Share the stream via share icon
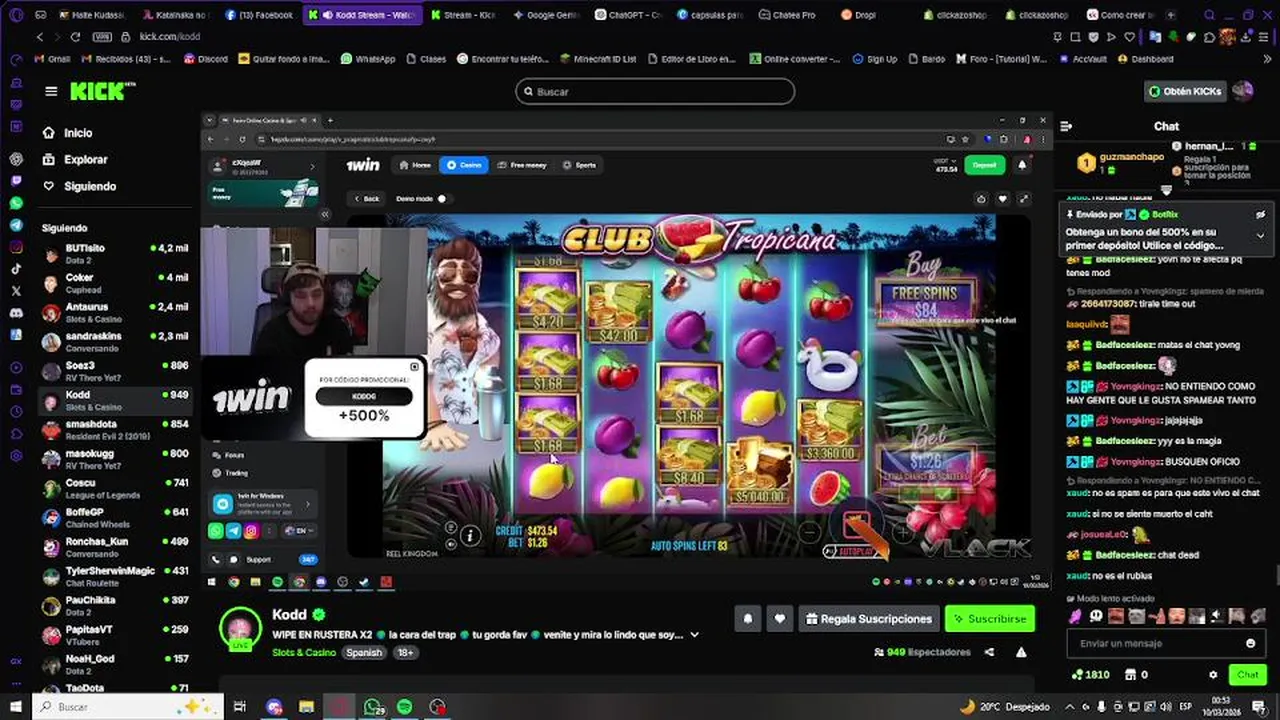The width and height of the screenshot is (1280, 720). (x=989, y=652)
